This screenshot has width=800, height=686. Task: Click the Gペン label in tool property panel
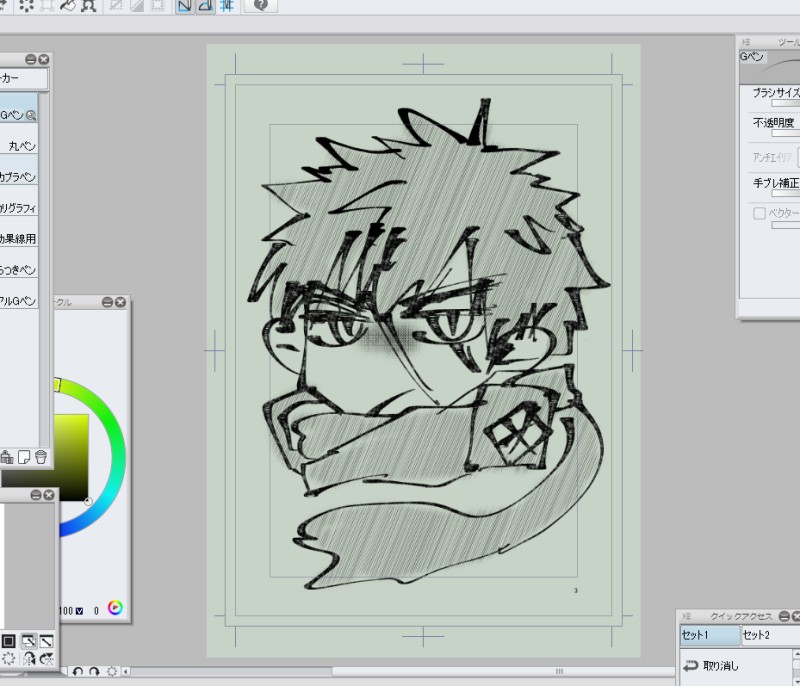pos(752,57)
